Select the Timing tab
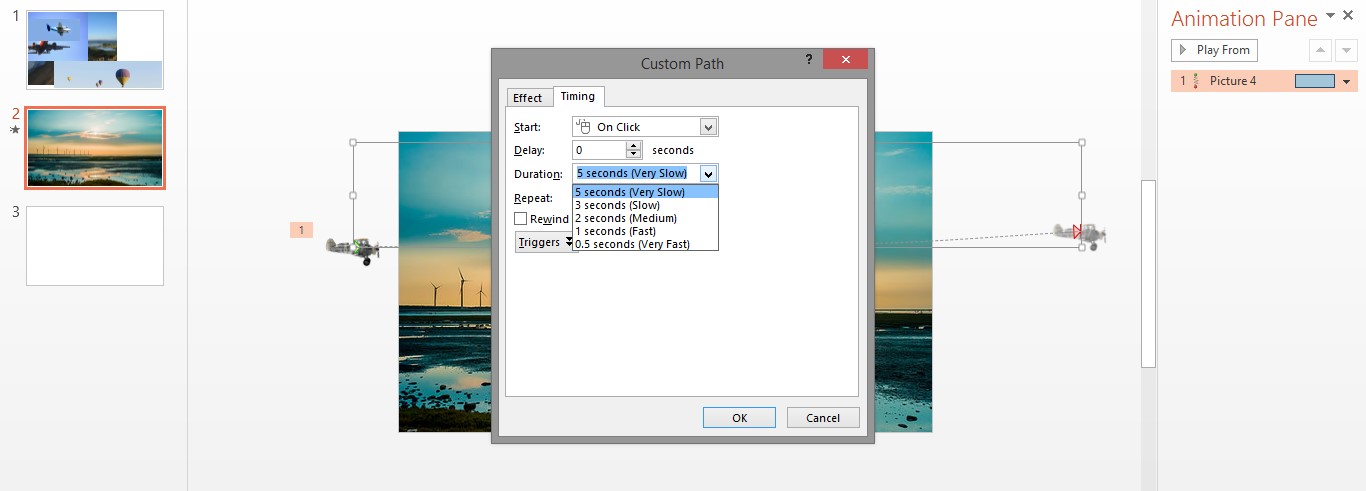Image resolution: width=1366 pixels, height=491 pixels. coord(577,96)
